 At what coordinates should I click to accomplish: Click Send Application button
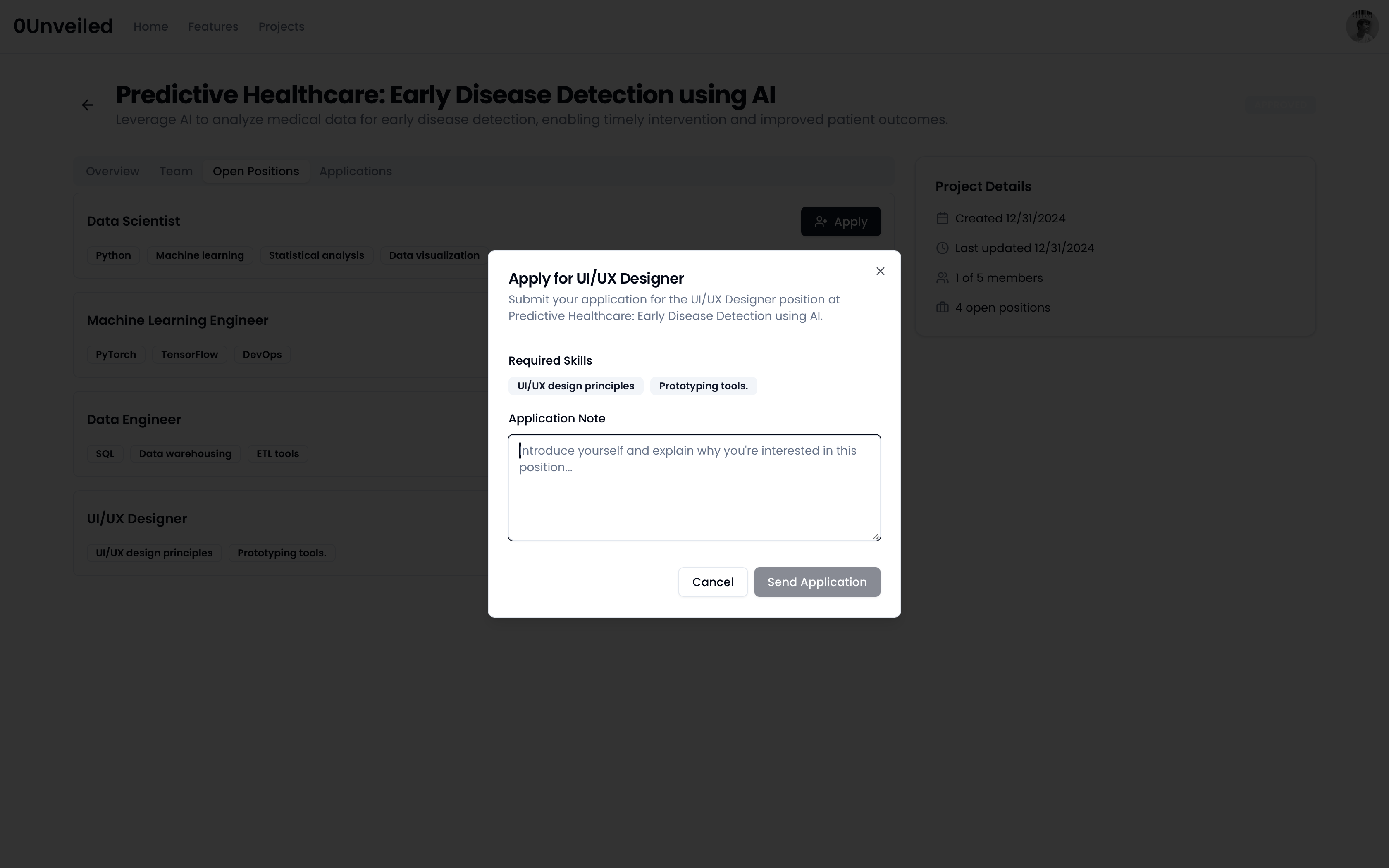point(817,582)
